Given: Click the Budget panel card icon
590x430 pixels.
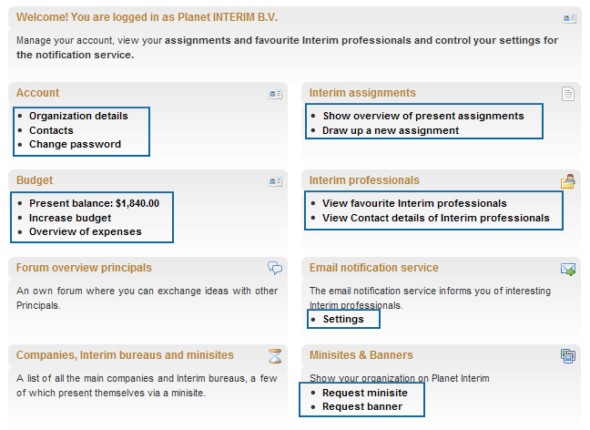Looking at the screenshot, I should click(275, 181).
